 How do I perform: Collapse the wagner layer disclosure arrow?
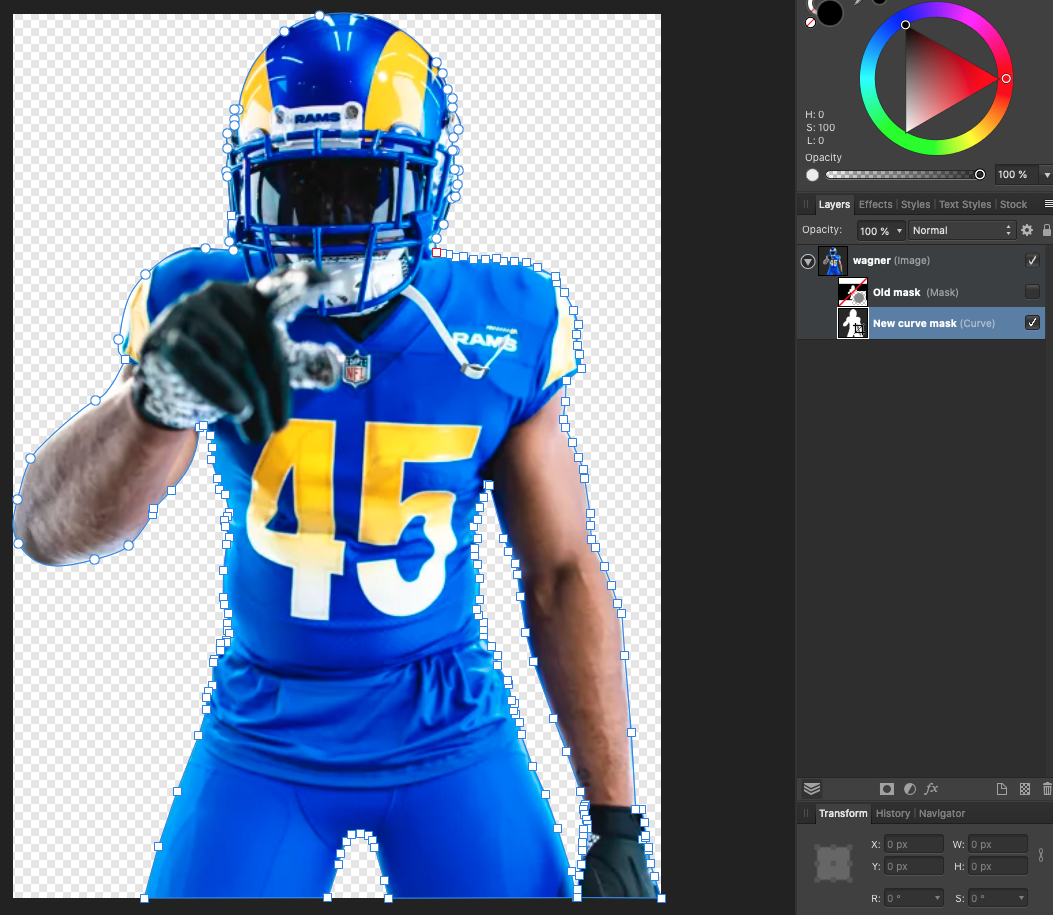point(808,261)
